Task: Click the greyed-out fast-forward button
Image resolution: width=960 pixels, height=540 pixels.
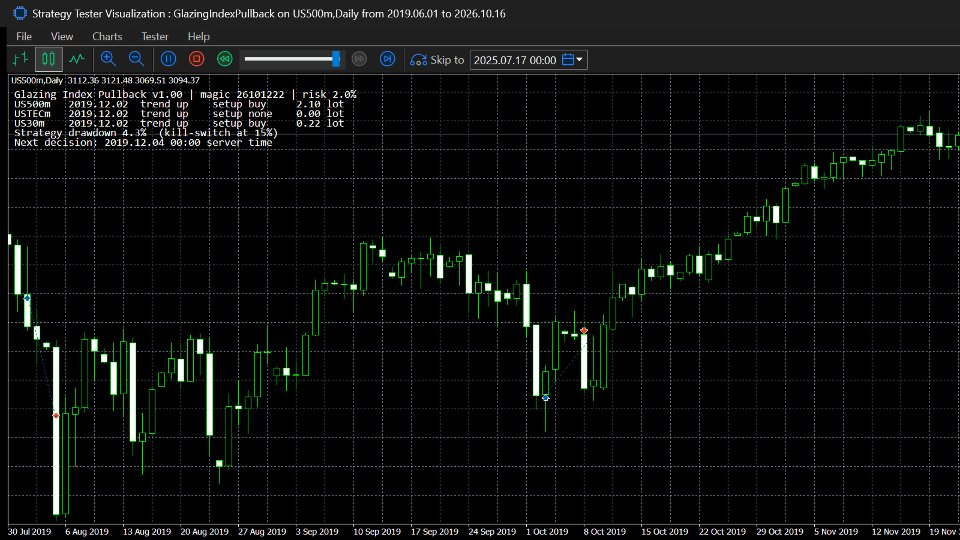Action: click(359, 59)
